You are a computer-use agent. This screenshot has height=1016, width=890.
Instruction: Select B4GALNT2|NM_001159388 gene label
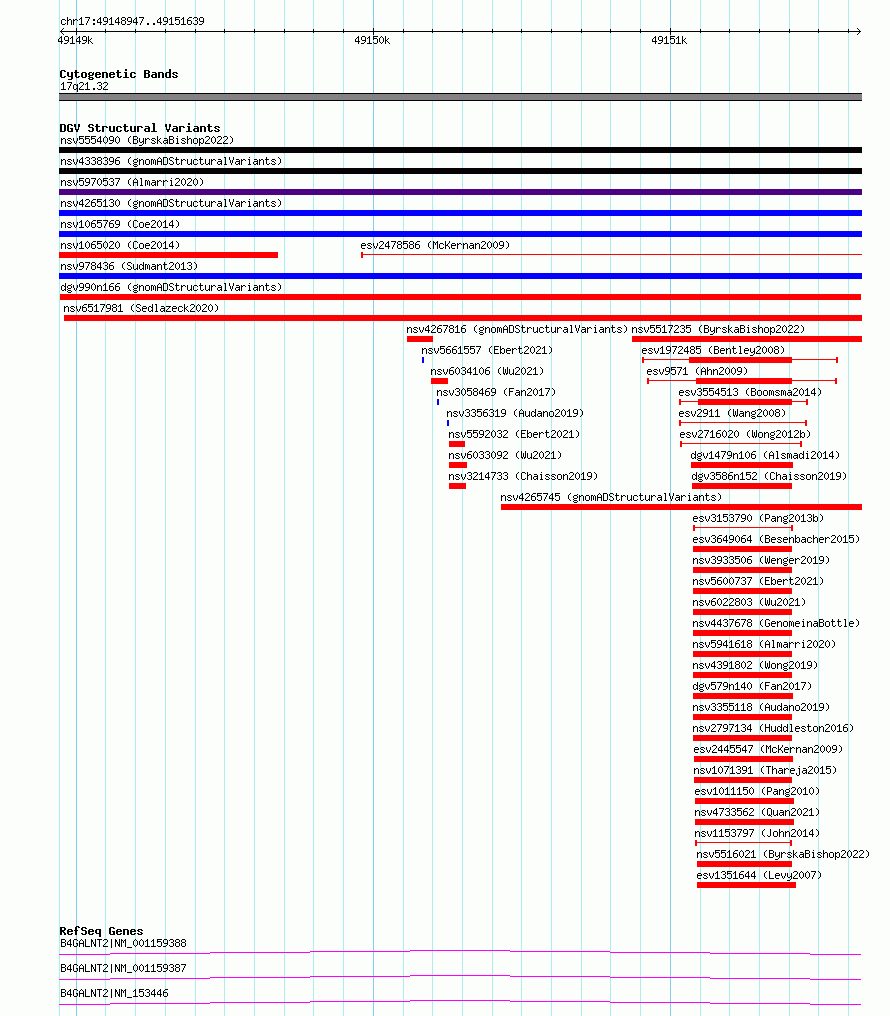coord(123,943)
